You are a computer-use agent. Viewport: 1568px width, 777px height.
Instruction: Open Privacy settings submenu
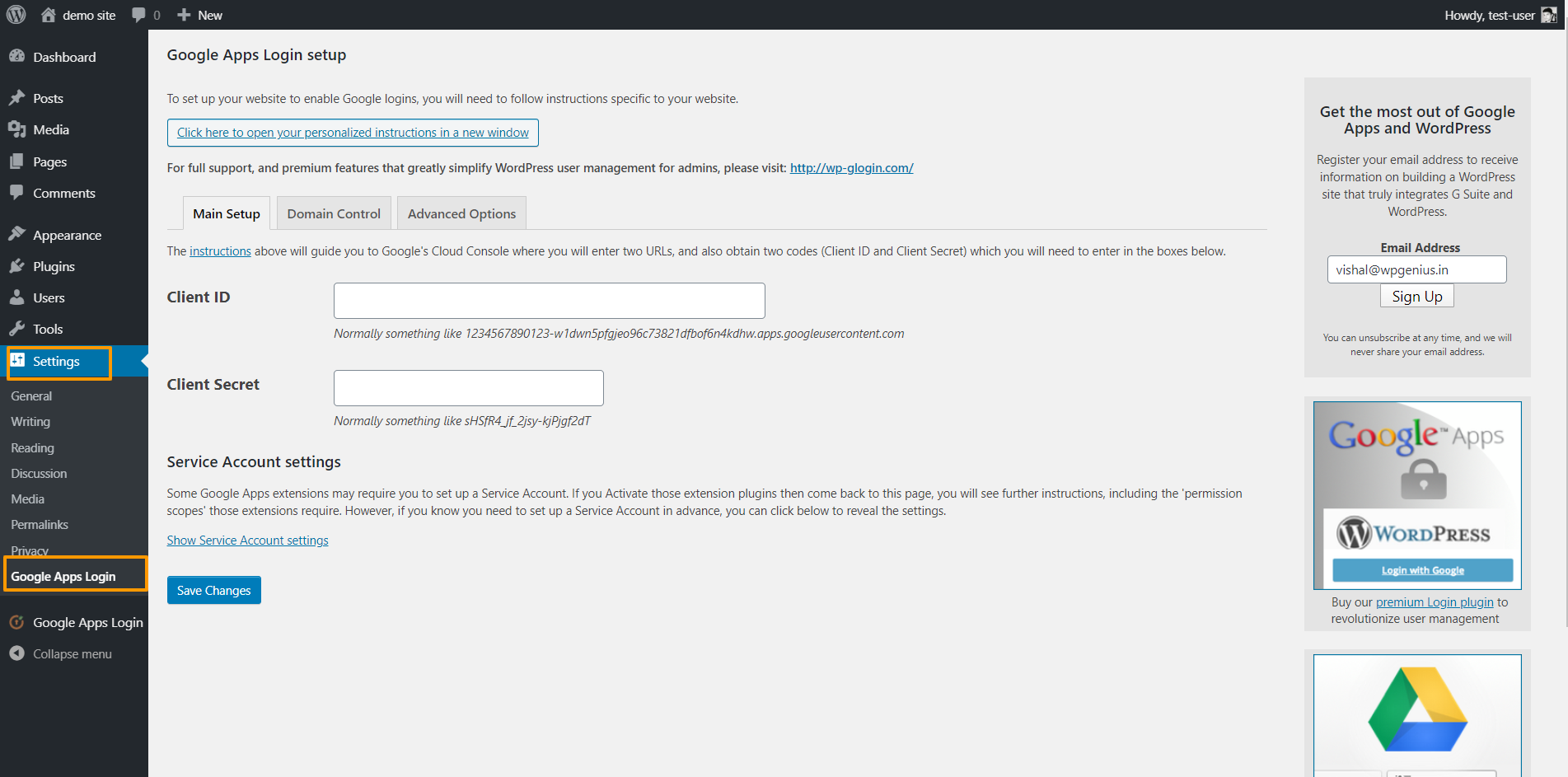(30, 550)
